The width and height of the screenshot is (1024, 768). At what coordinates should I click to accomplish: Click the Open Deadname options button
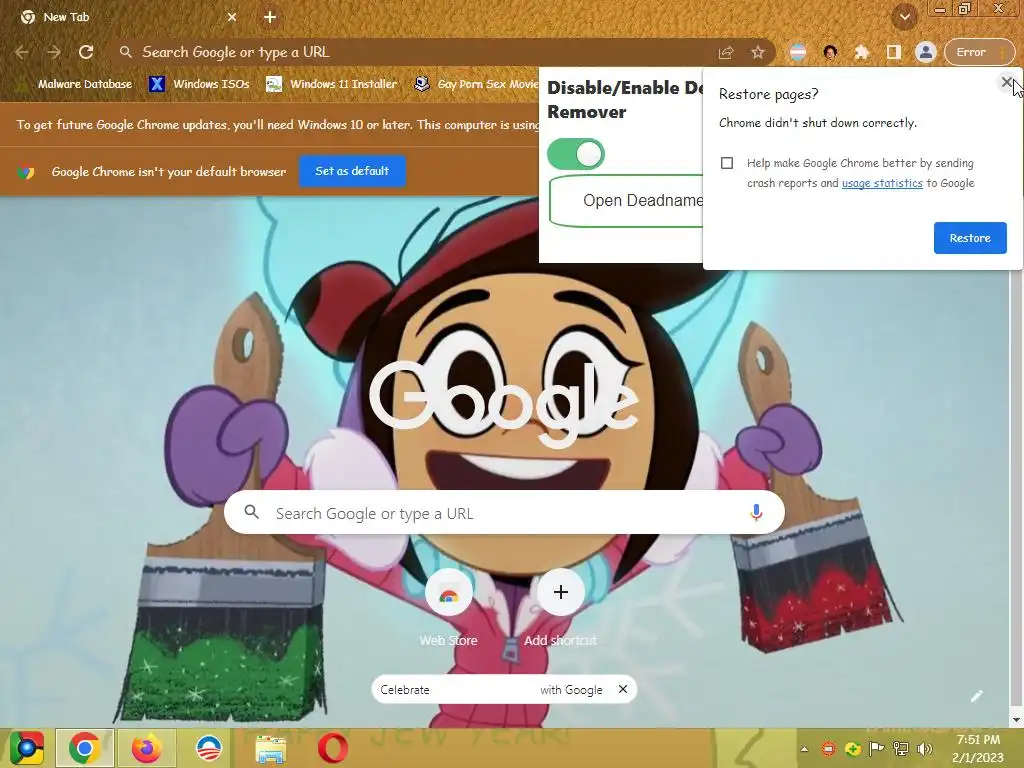pyautogui.click(x=626, y=200)
